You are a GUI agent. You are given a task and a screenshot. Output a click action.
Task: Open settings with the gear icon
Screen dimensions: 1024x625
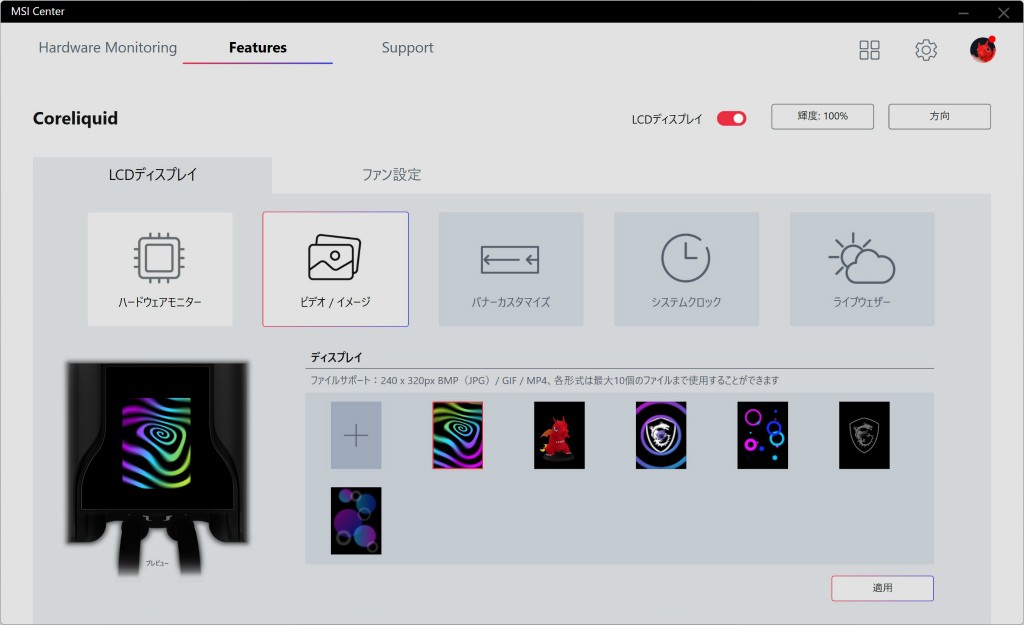point(926,50)
